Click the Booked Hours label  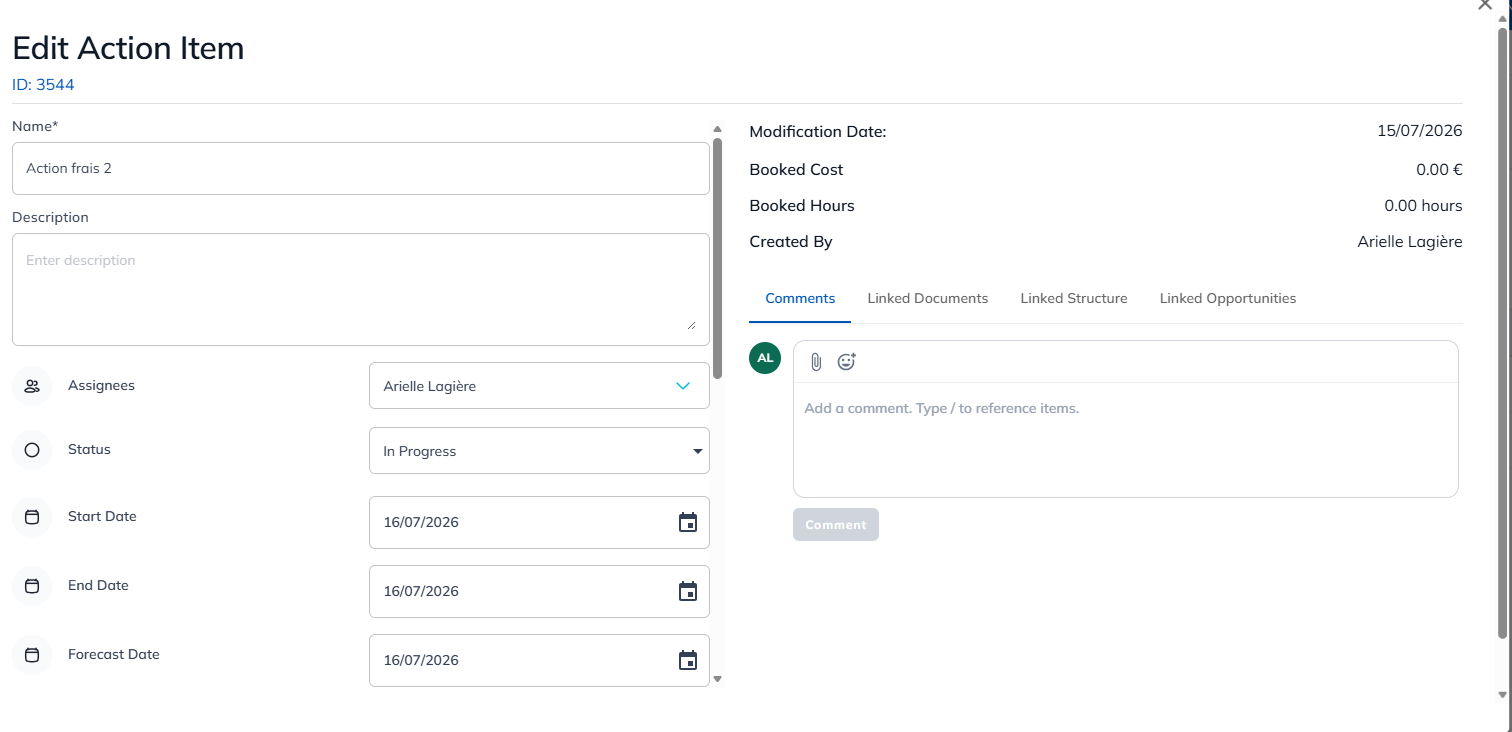tap(802, 206)
